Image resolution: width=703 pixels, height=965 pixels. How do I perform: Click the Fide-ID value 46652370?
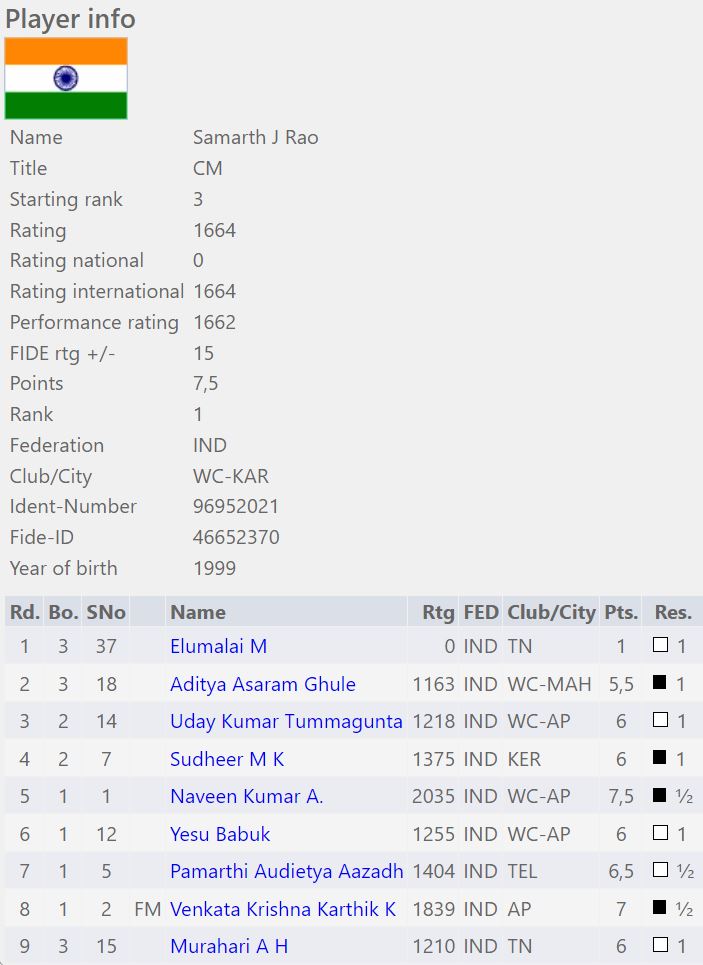(x=236, y=538)
